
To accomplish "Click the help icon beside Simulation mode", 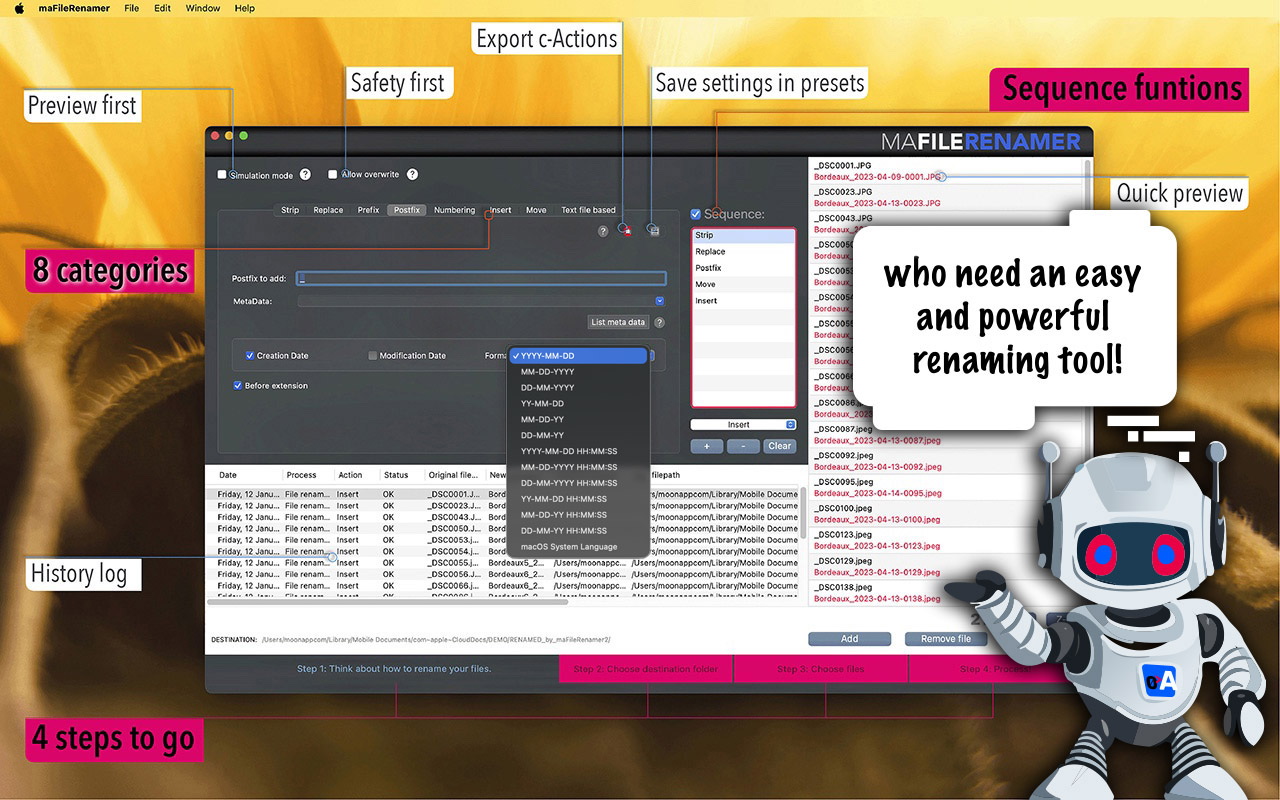I will pos(305,175).
